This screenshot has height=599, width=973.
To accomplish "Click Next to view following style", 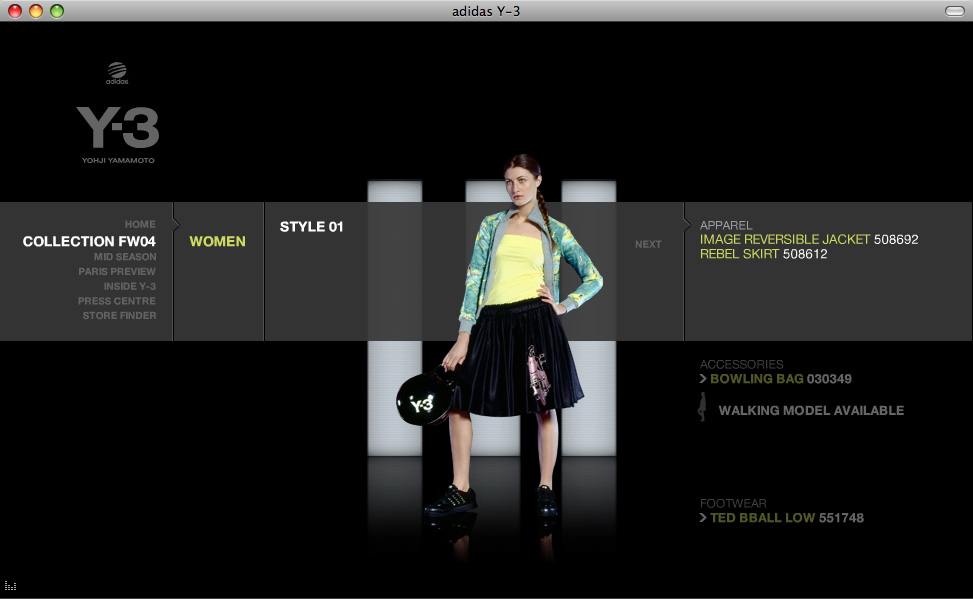I will pos(648,245).
